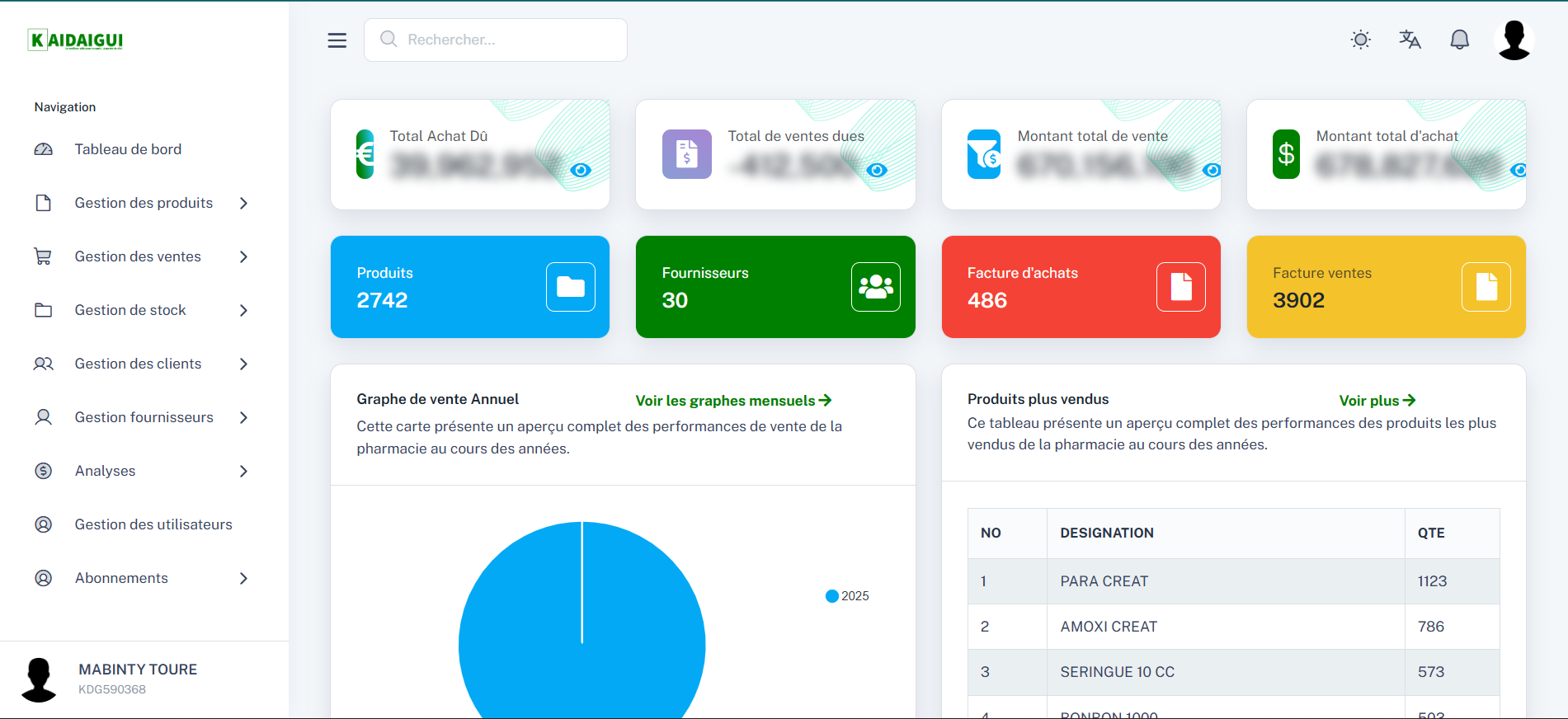Open the red Facture d'achats 486 card

[x=1081, y=287]
